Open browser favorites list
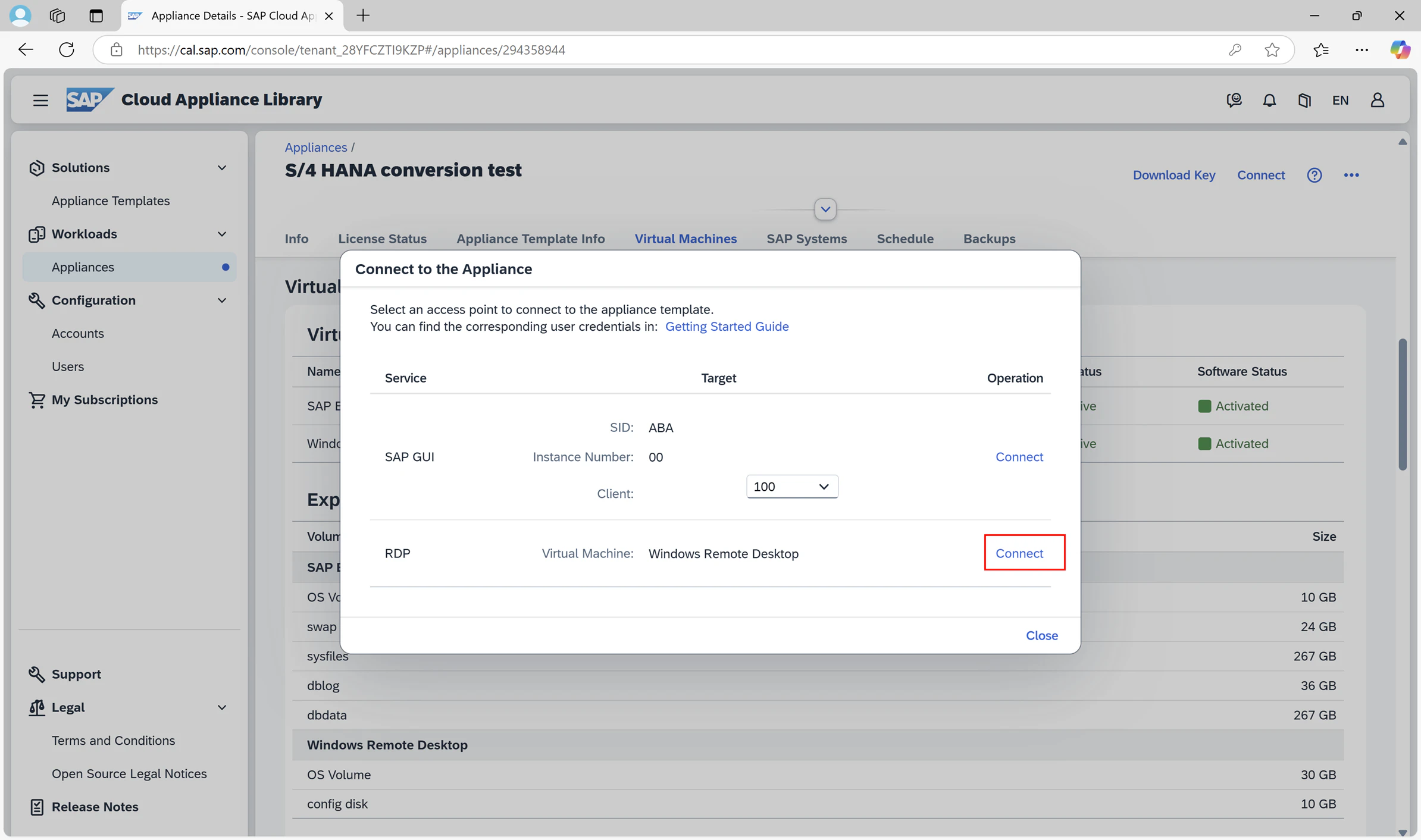Viewport: 1421px width, 840px height. 1321,50
